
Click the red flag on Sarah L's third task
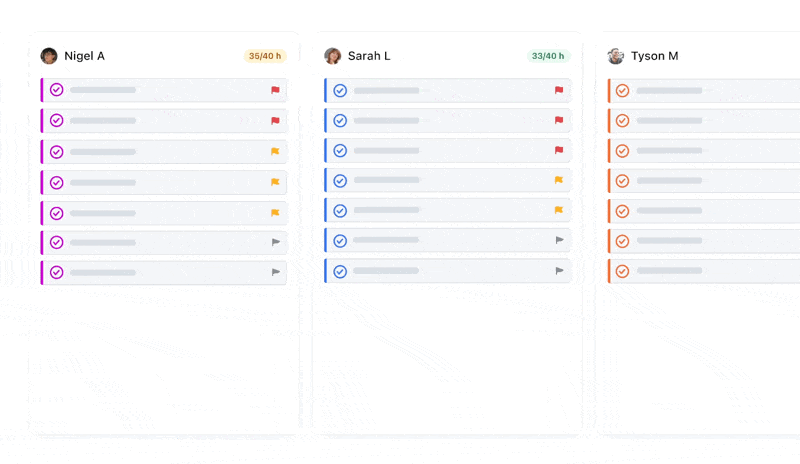559,151
